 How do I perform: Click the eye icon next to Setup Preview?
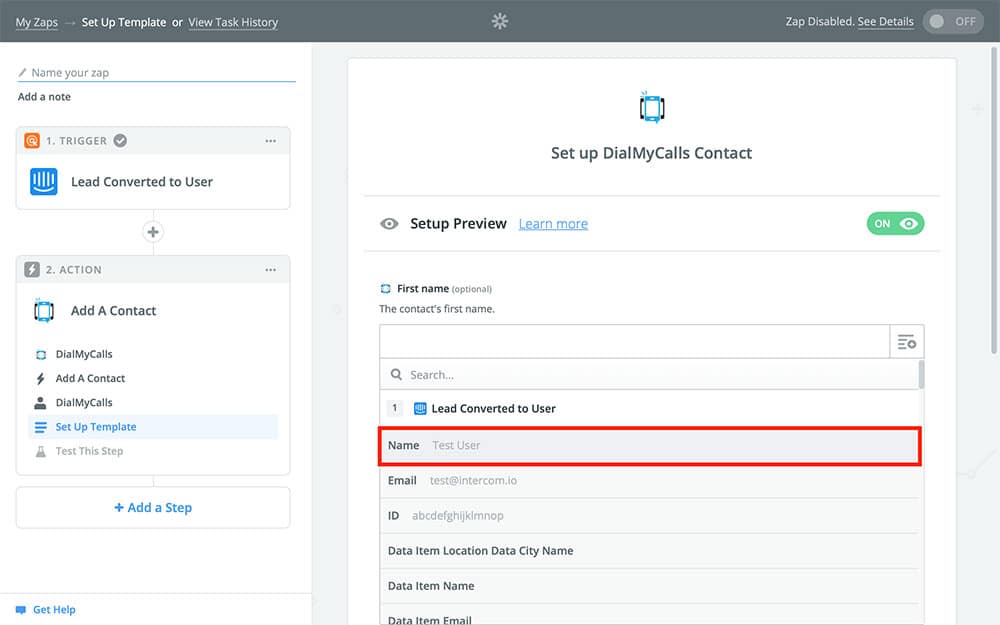(389, 224)
